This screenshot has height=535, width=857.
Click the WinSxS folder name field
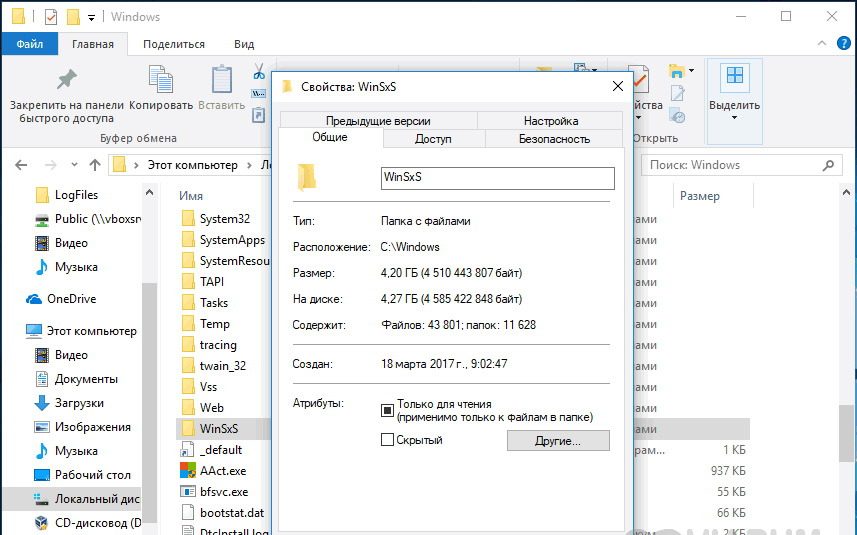tap(497, 178)
